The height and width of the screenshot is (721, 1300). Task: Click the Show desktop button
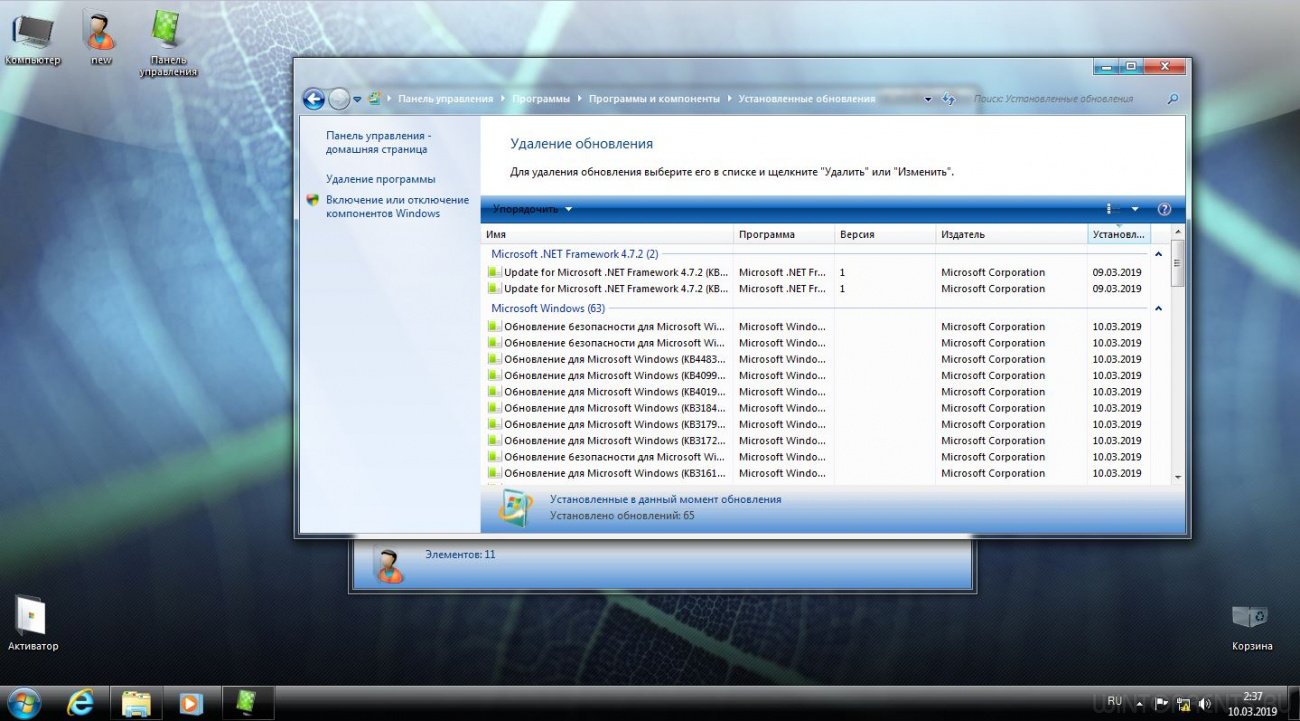1292,703
